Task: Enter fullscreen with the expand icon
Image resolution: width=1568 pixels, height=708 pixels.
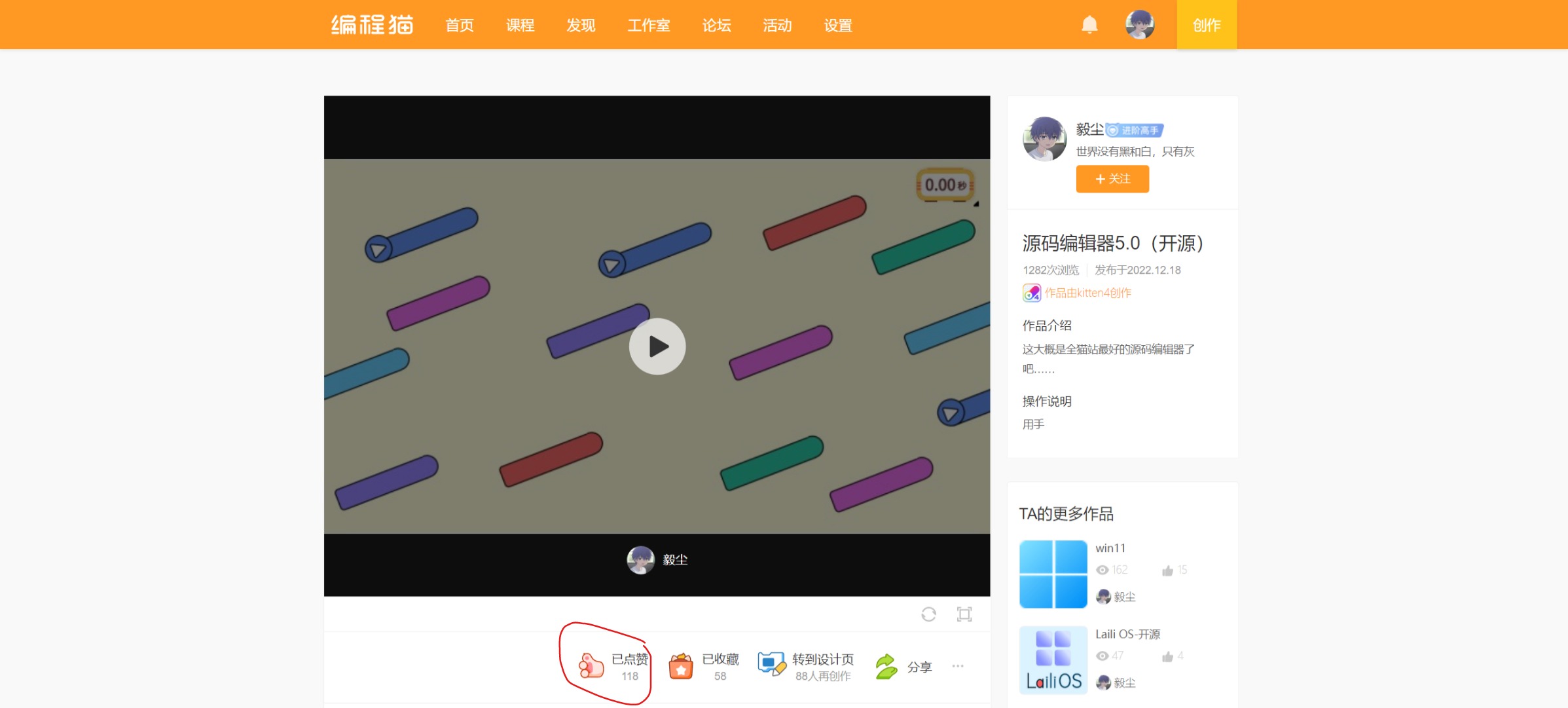Action: pyautogui.click(x=964, y=614)
